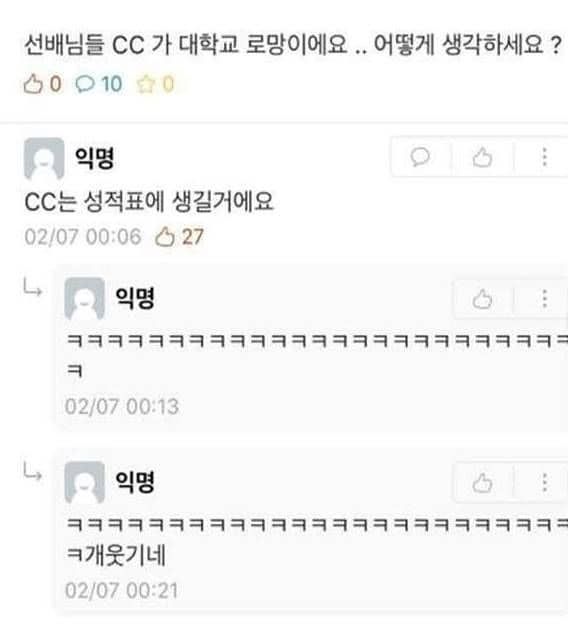Like the 'CC는 성적표에 생길거에요' comment in its toolbar
The image size is (568, 638).
(483, 157)
